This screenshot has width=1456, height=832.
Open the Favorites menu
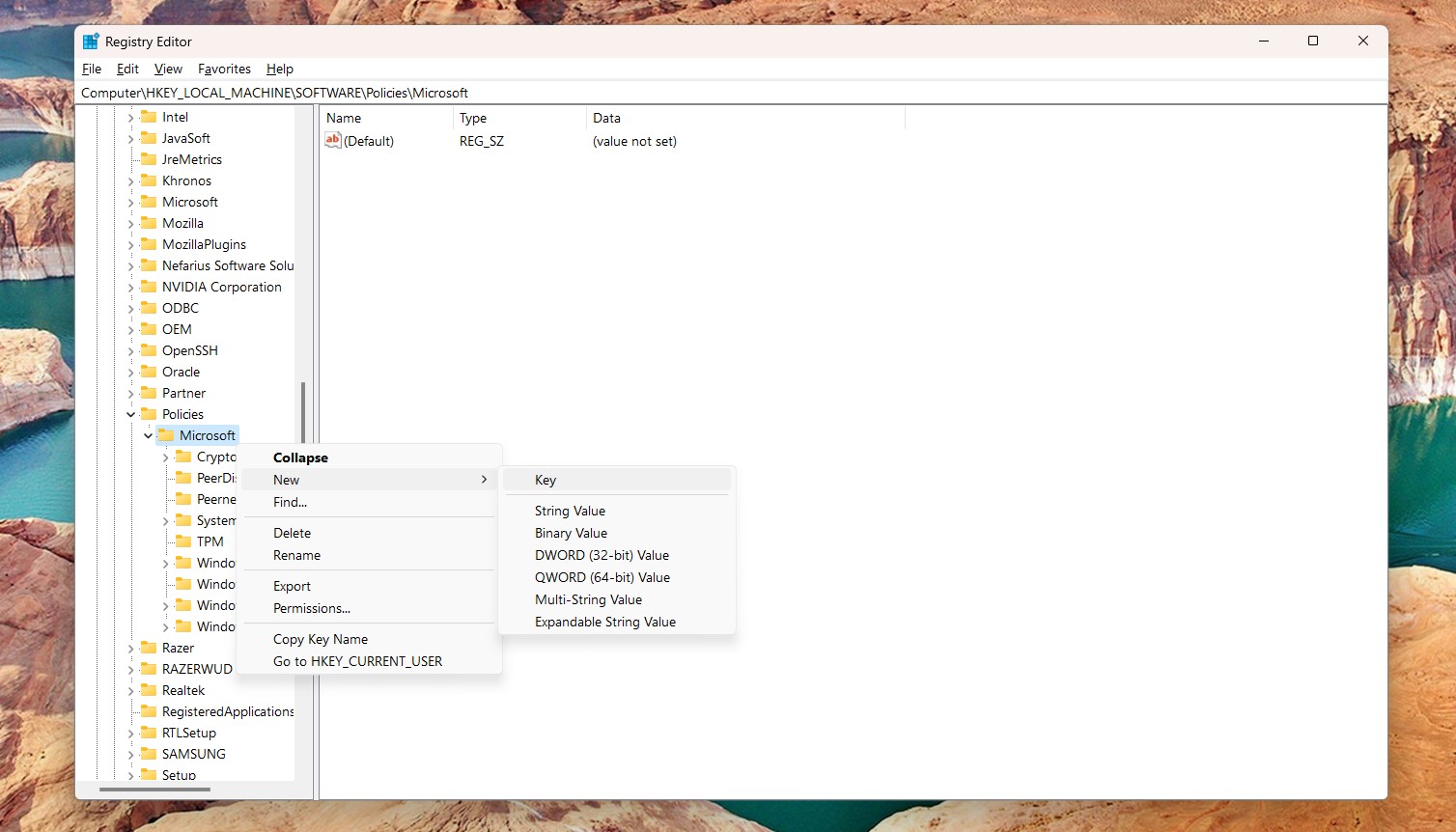[224, 69]
